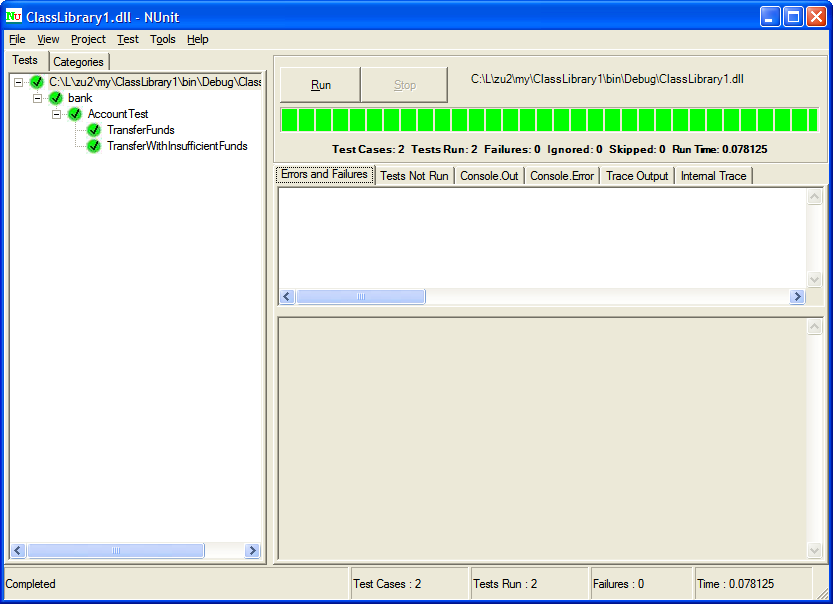Maximize the NUnit window
Image resolution: width=833 pixels, height=604 pixels.
[793, 16]
